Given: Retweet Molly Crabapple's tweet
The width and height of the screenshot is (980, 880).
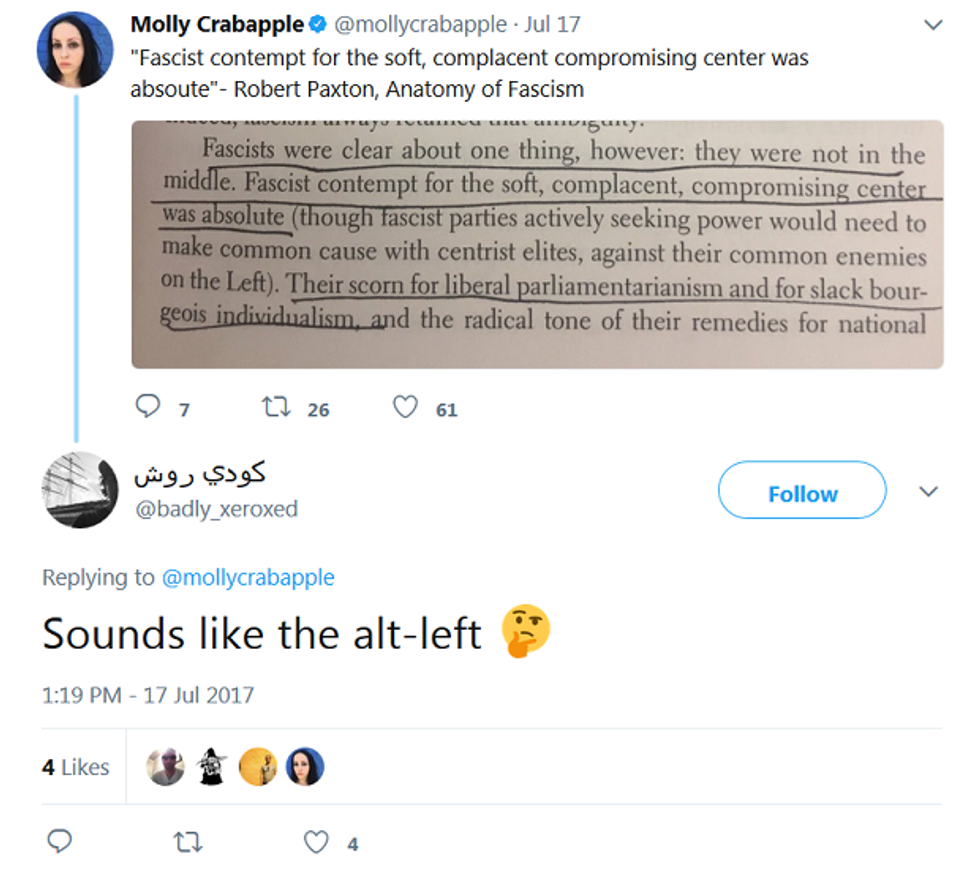Looking at the screenshot, I should pyautogui.click(x=273, y=407).
